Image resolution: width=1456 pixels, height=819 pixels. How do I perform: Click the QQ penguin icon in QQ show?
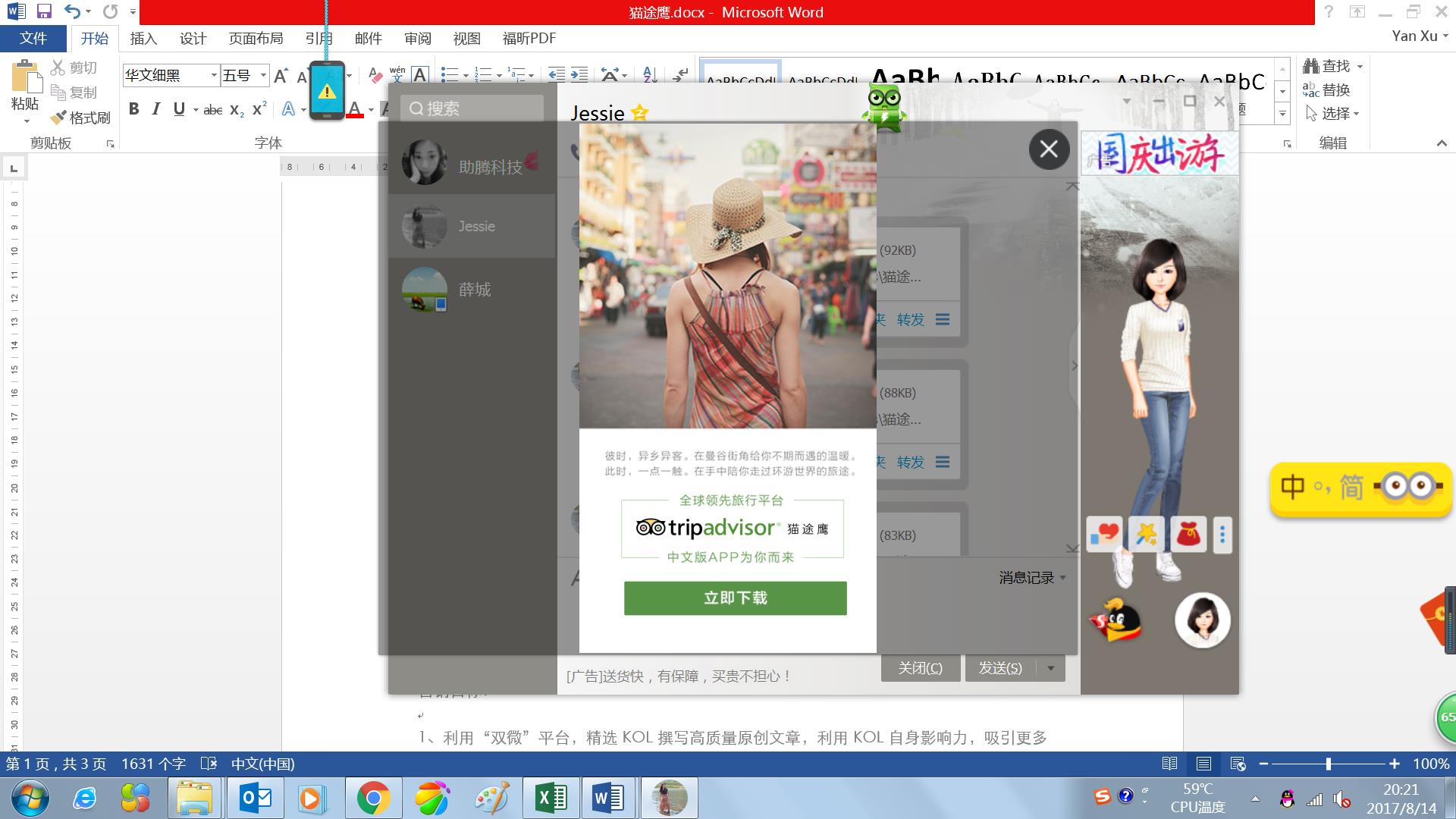[1115, 619]
